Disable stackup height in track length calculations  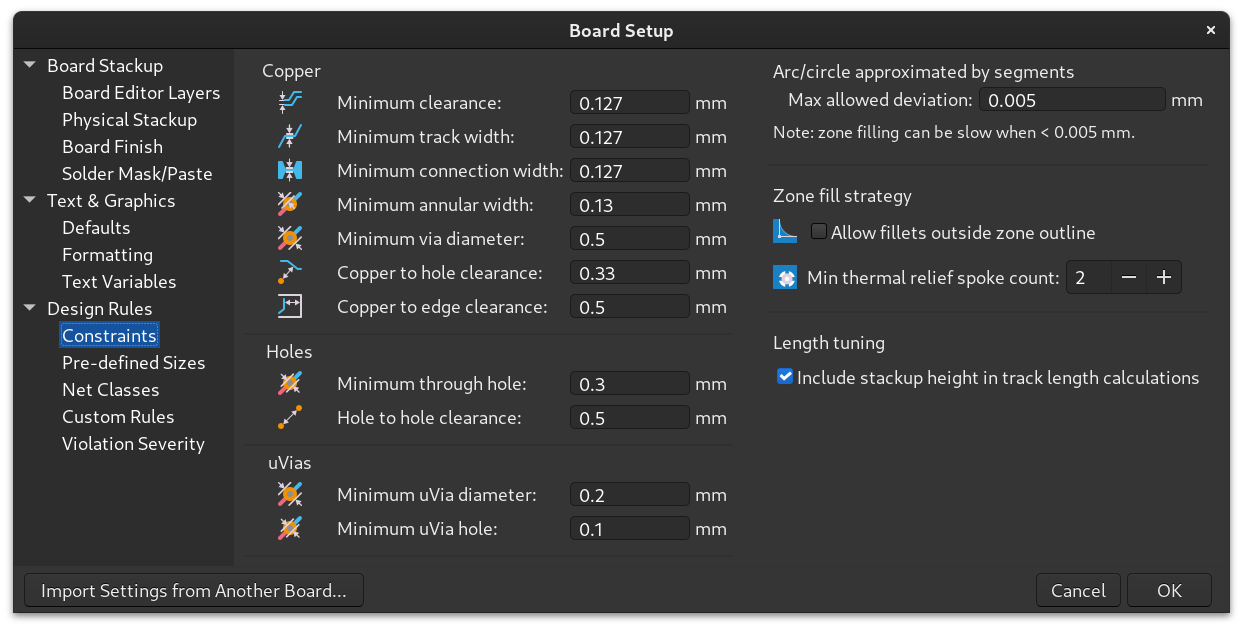tap(783, 377)
